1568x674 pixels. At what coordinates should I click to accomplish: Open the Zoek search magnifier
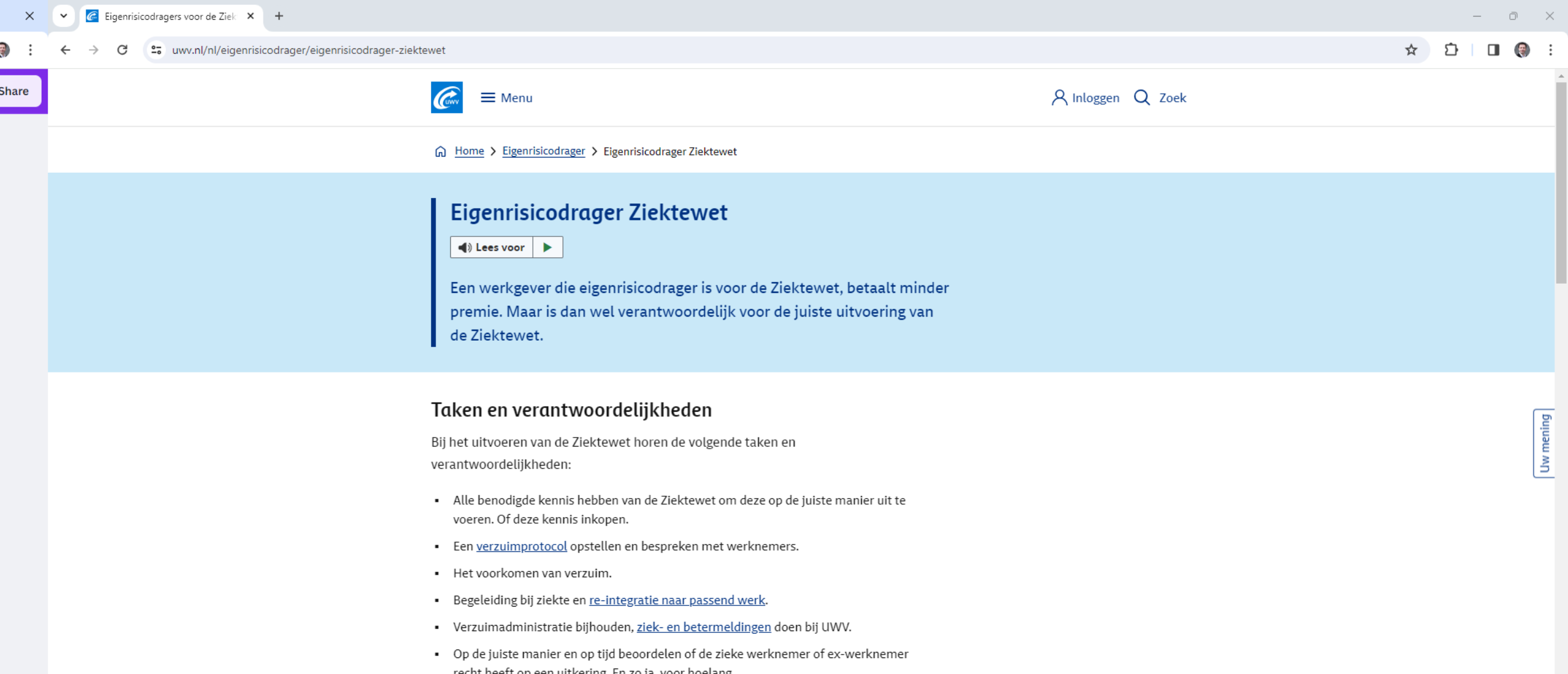click(1159, 97)
